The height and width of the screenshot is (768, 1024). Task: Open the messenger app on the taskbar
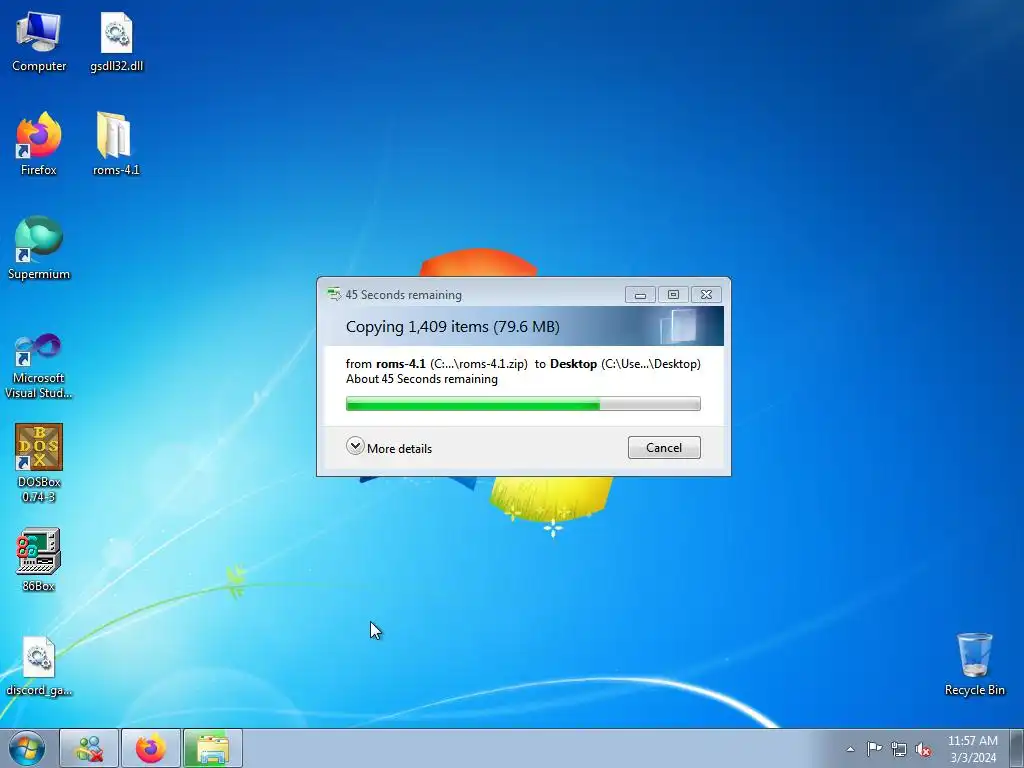pos(89,748)
